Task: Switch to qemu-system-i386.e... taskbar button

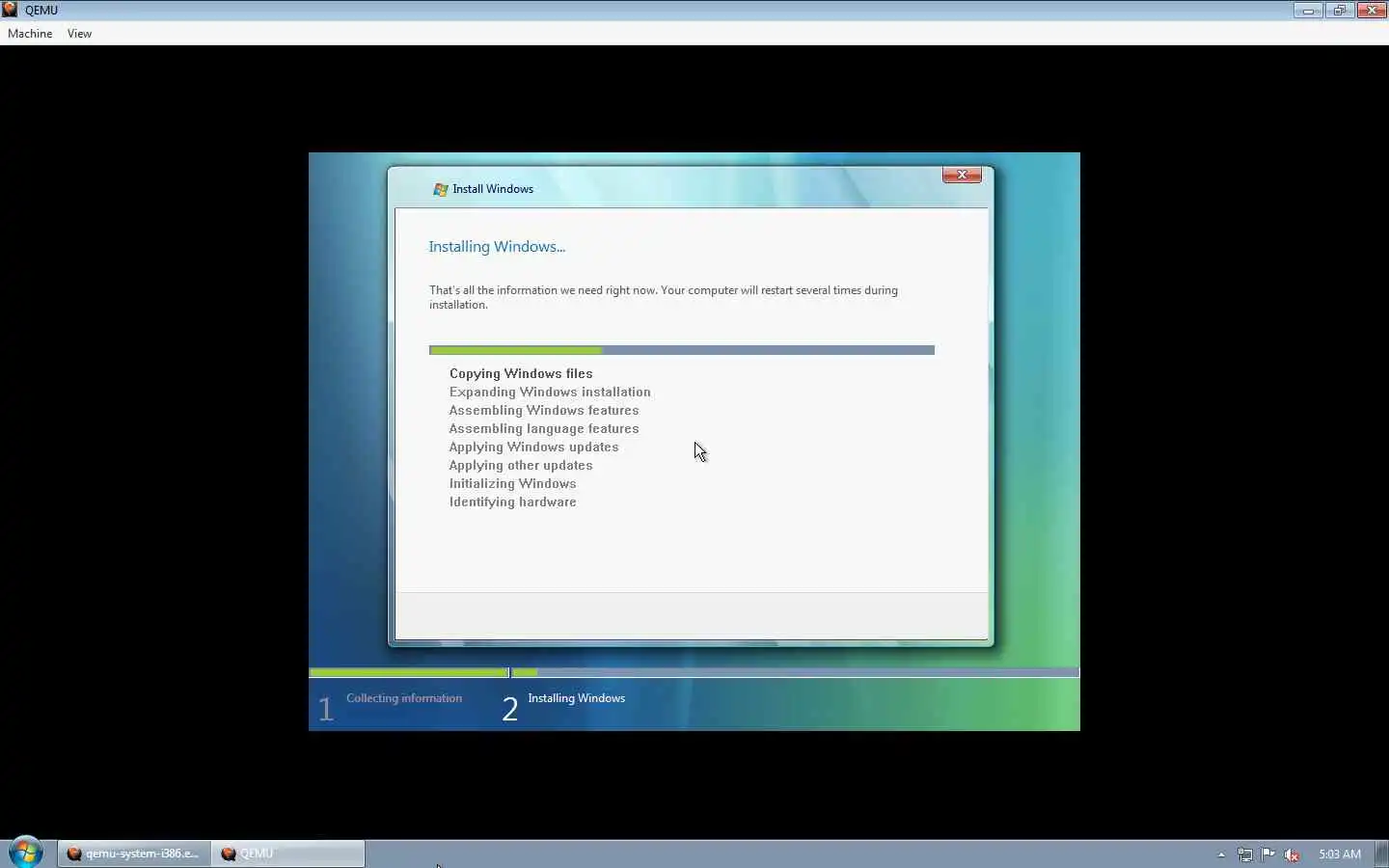Action: pos(134,854)
